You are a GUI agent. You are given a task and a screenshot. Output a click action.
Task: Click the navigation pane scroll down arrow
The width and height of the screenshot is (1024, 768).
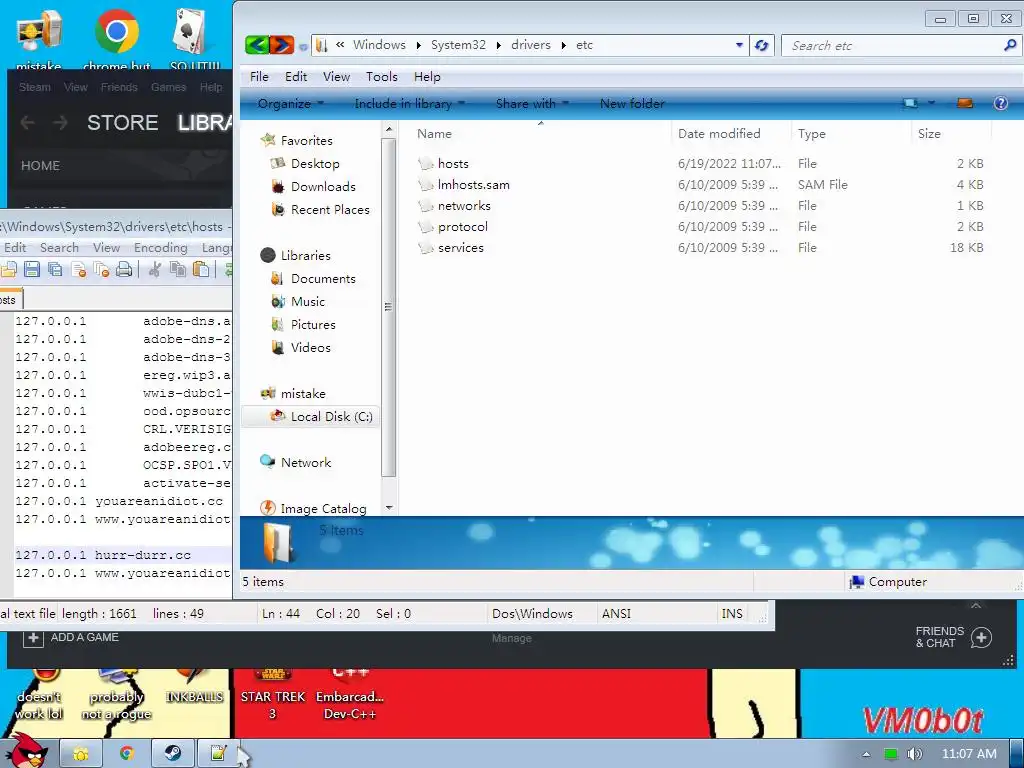(x=389, y=507)
